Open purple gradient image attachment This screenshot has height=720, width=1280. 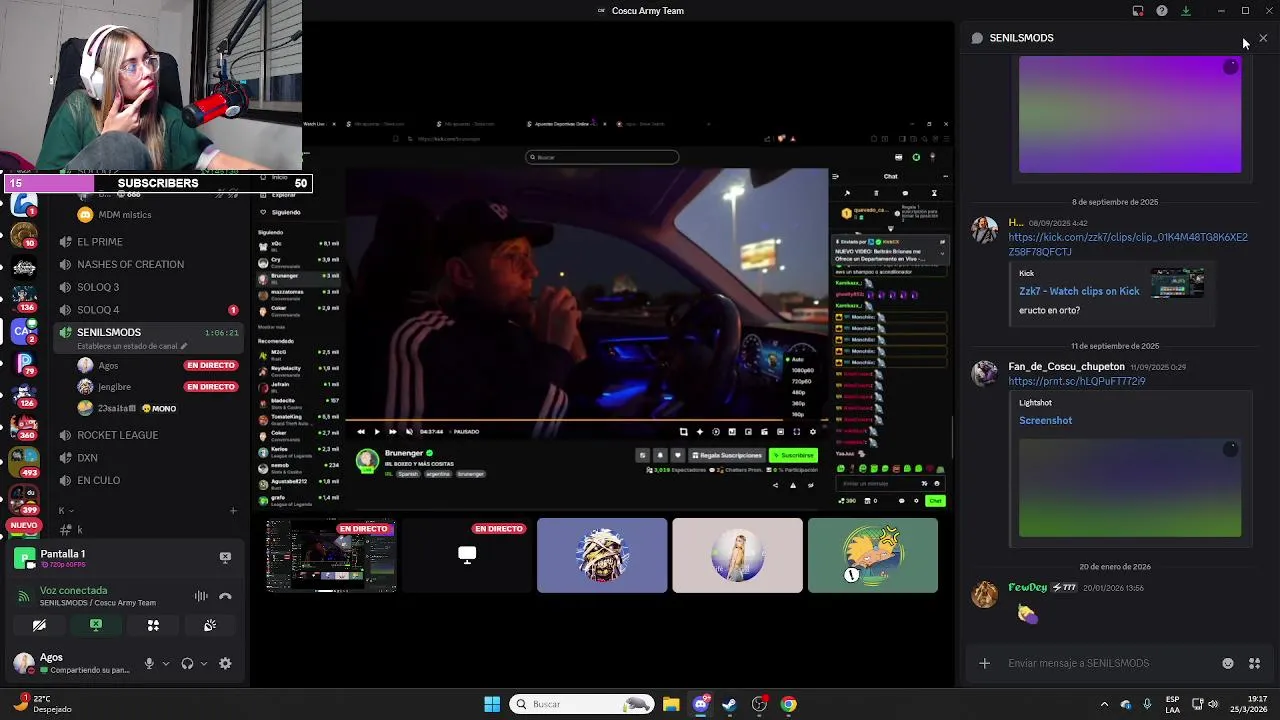click(1130, 114)
